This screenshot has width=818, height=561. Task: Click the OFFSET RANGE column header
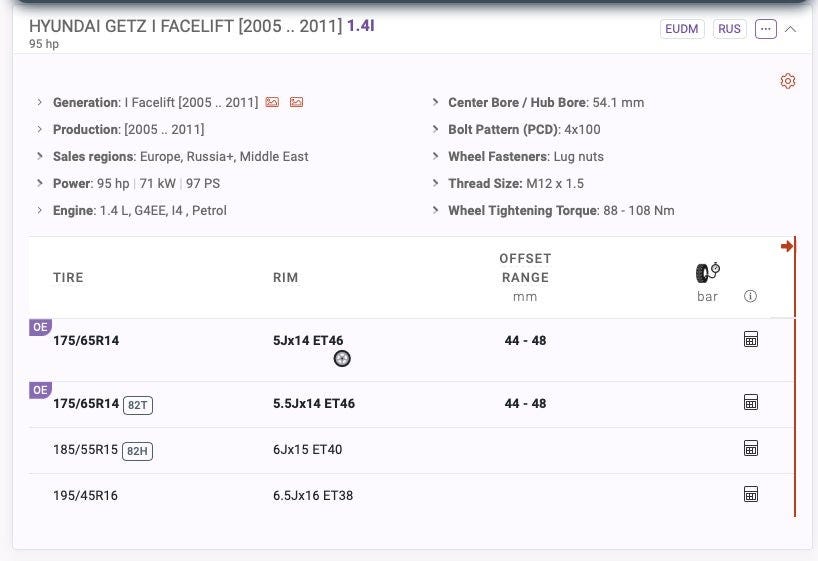pos(525,268)
